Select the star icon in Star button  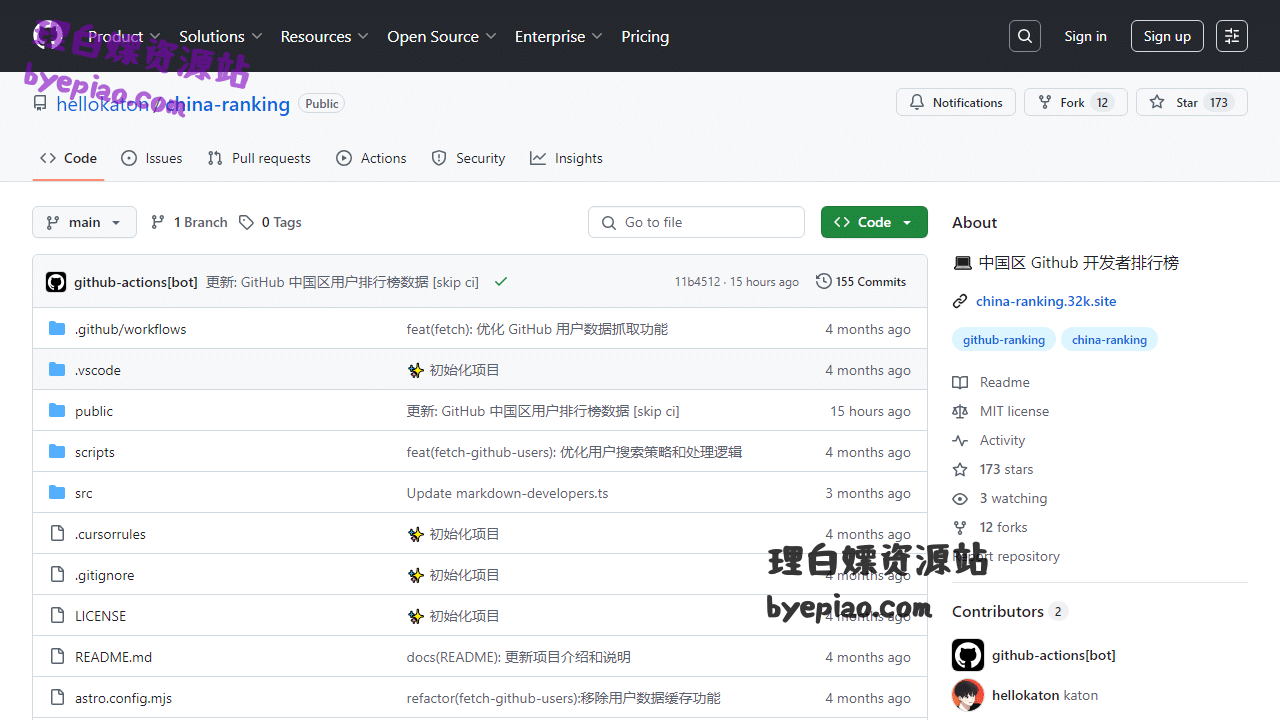(1157, 102)
